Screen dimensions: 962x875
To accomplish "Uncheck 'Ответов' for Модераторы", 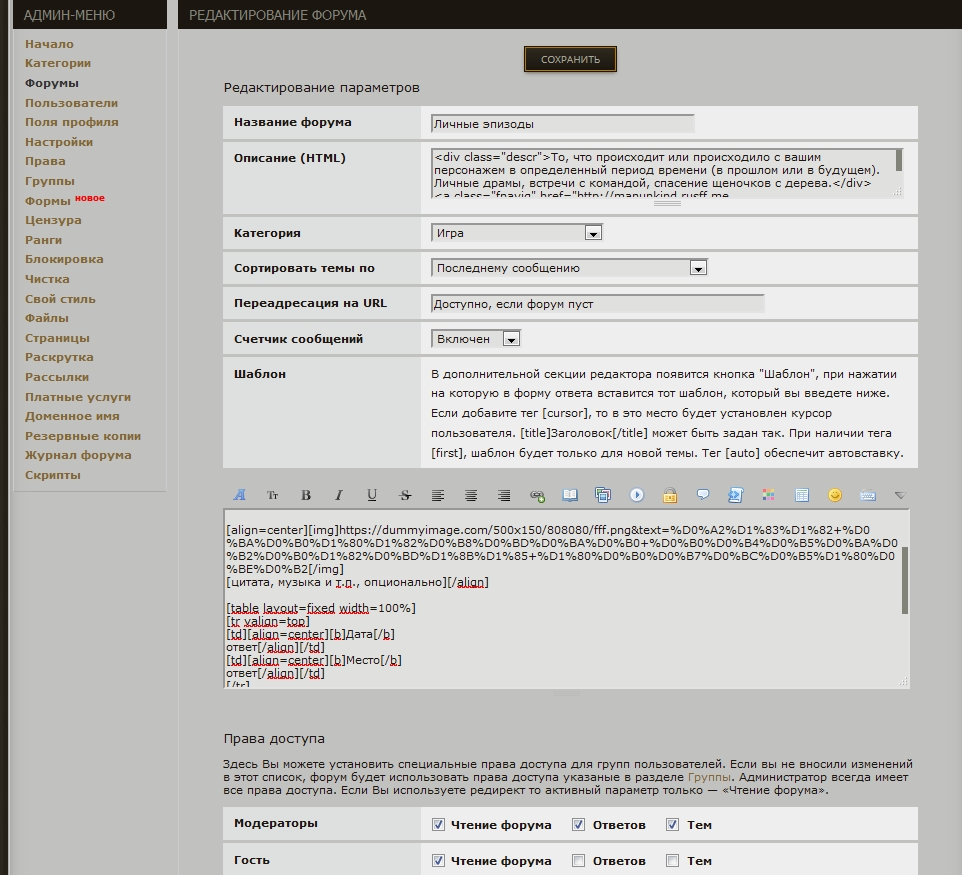I will [x=578, y=825].
